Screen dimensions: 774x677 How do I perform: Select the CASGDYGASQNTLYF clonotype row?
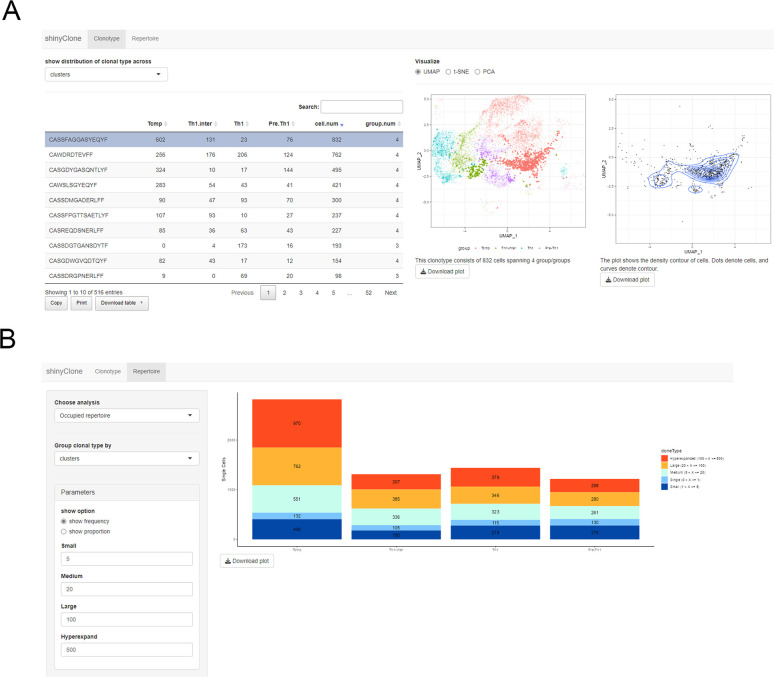224,170
